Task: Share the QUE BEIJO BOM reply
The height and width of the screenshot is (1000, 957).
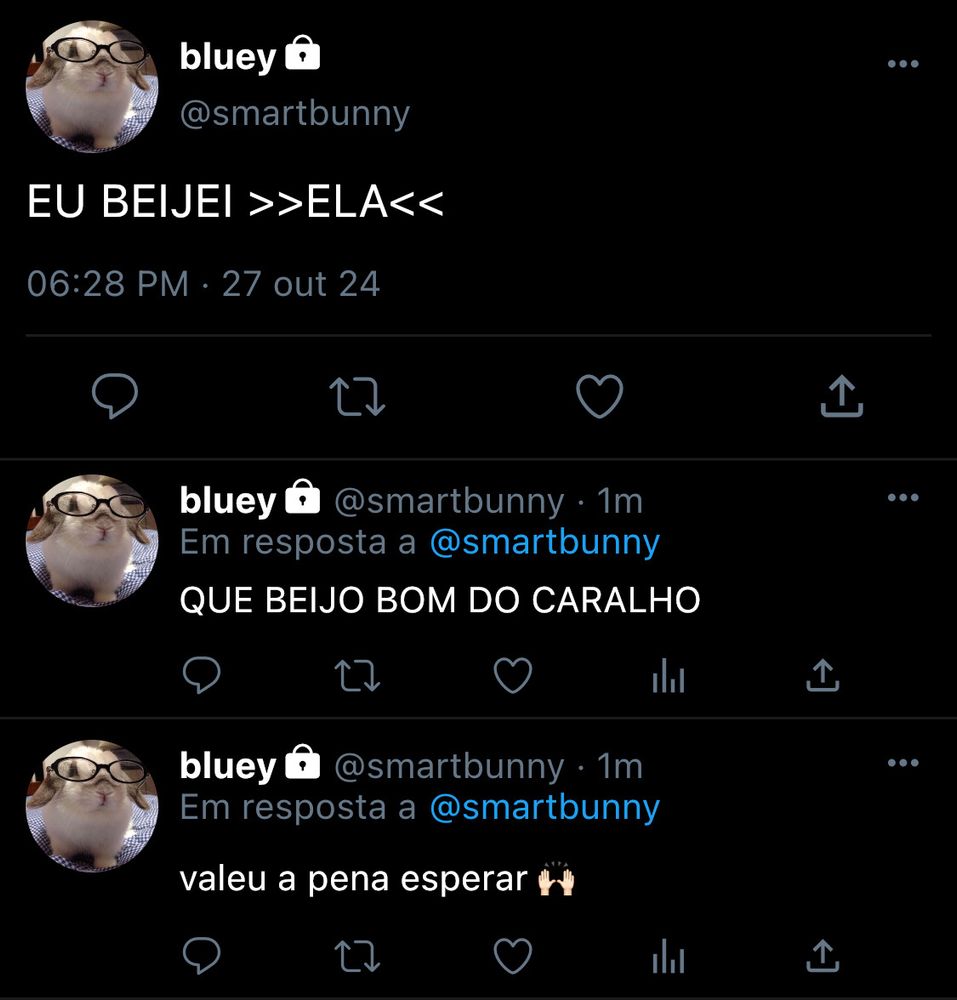Action: point(822,675)
